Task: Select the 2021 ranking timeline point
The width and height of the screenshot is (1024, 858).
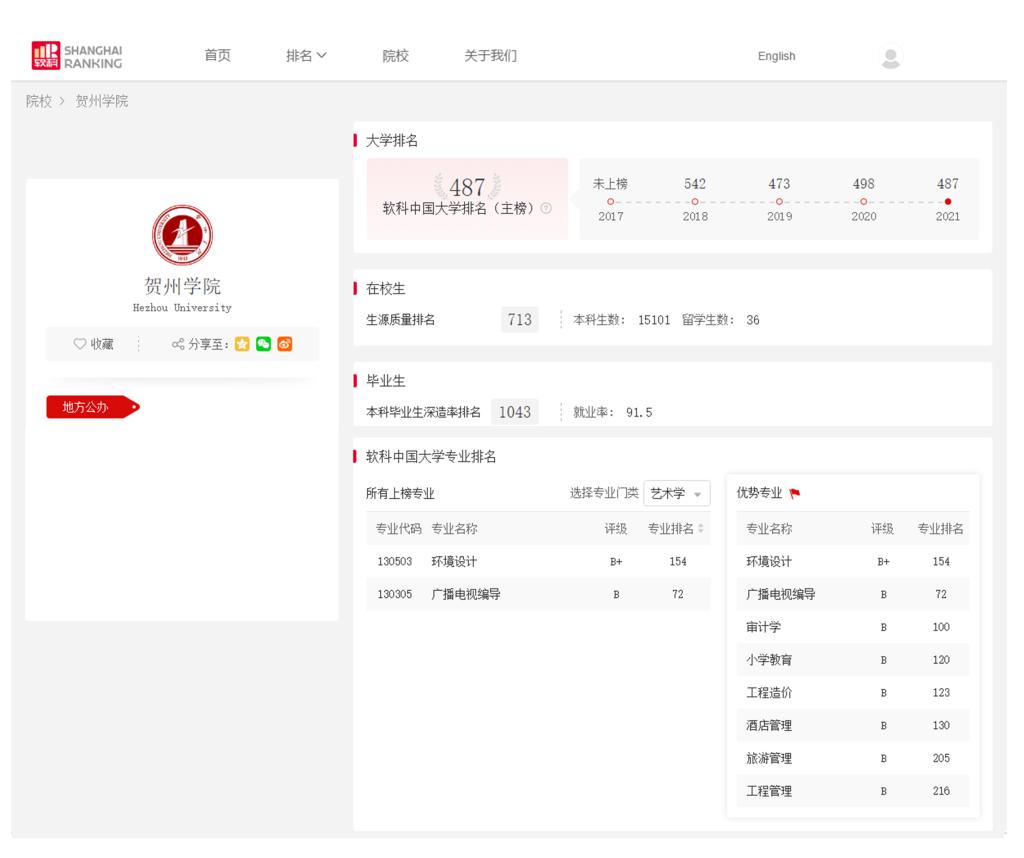Action: tap(947, 201)
